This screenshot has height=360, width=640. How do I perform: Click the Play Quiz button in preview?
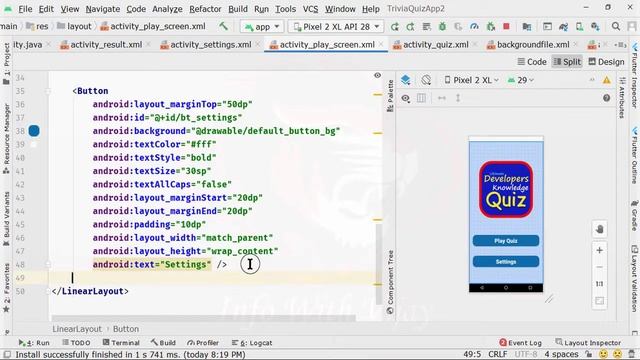coord(506,241)
